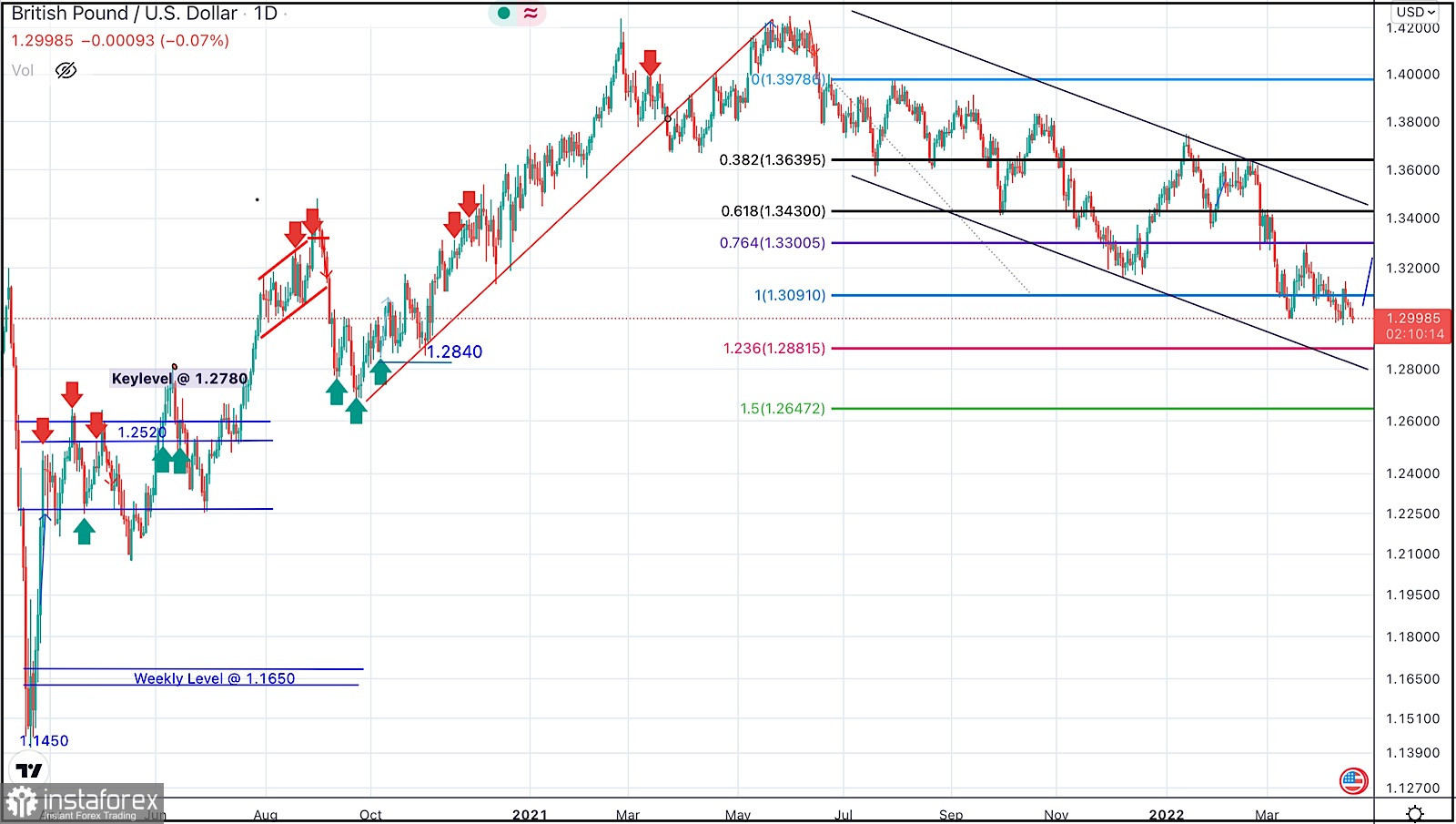The image size is (1456, 824).
Task: Click 1.32000 on the price axis
Action: point(1412,269)
